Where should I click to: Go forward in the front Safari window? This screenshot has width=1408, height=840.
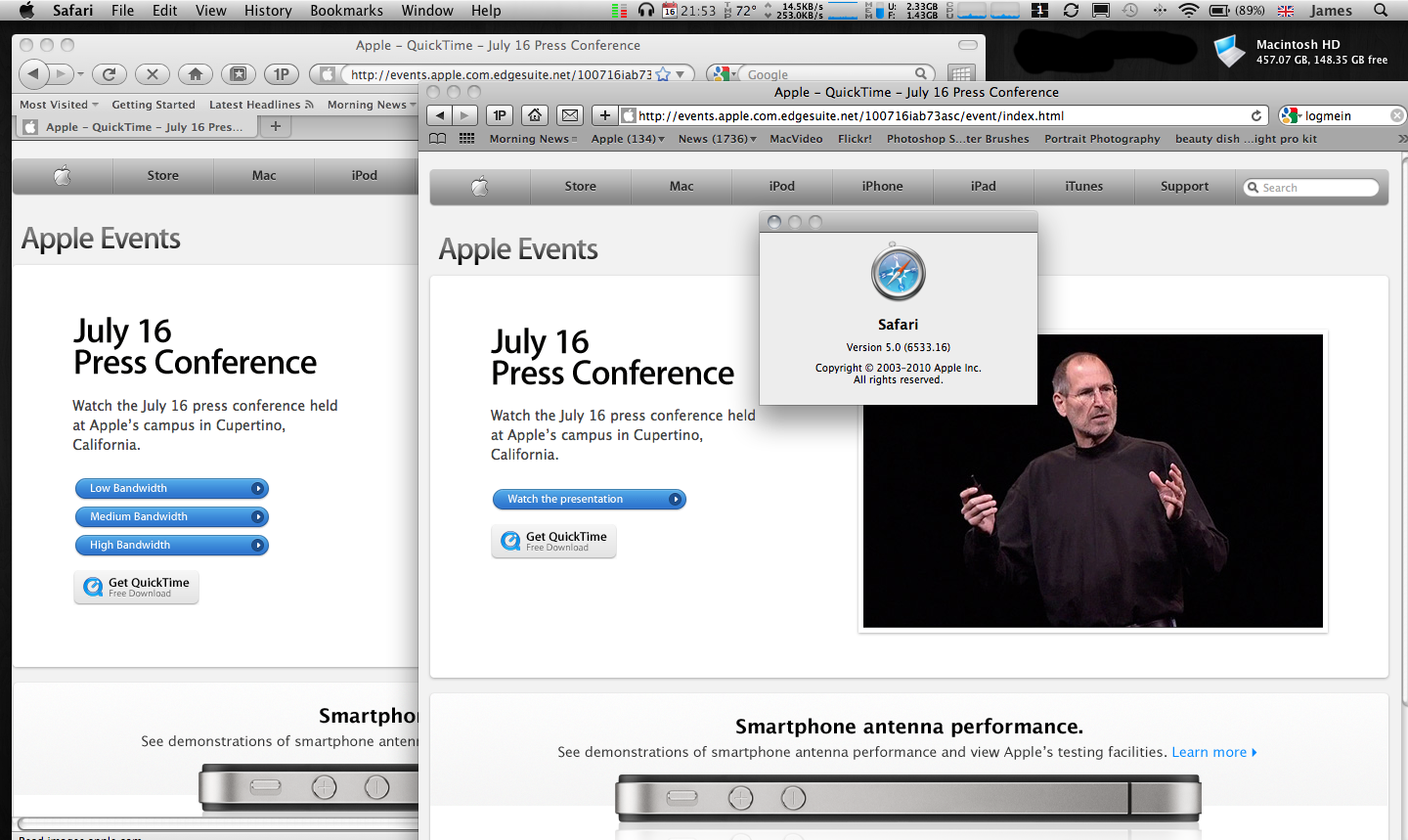coord(464,115)
